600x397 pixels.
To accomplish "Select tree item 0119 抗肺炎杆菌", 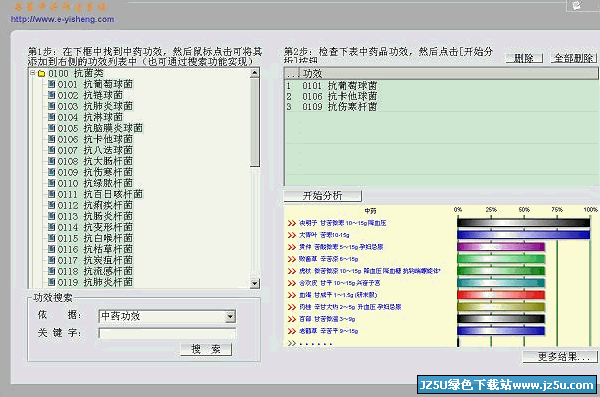I will tap(95, 282).
